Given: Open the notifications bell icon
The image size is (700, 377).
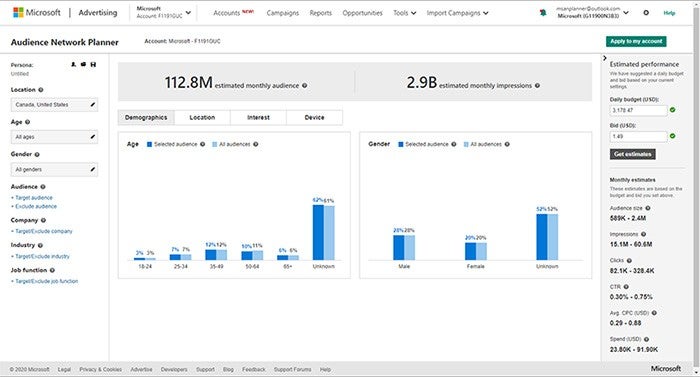Looking at the screenshot, I should tap(543, 13).
